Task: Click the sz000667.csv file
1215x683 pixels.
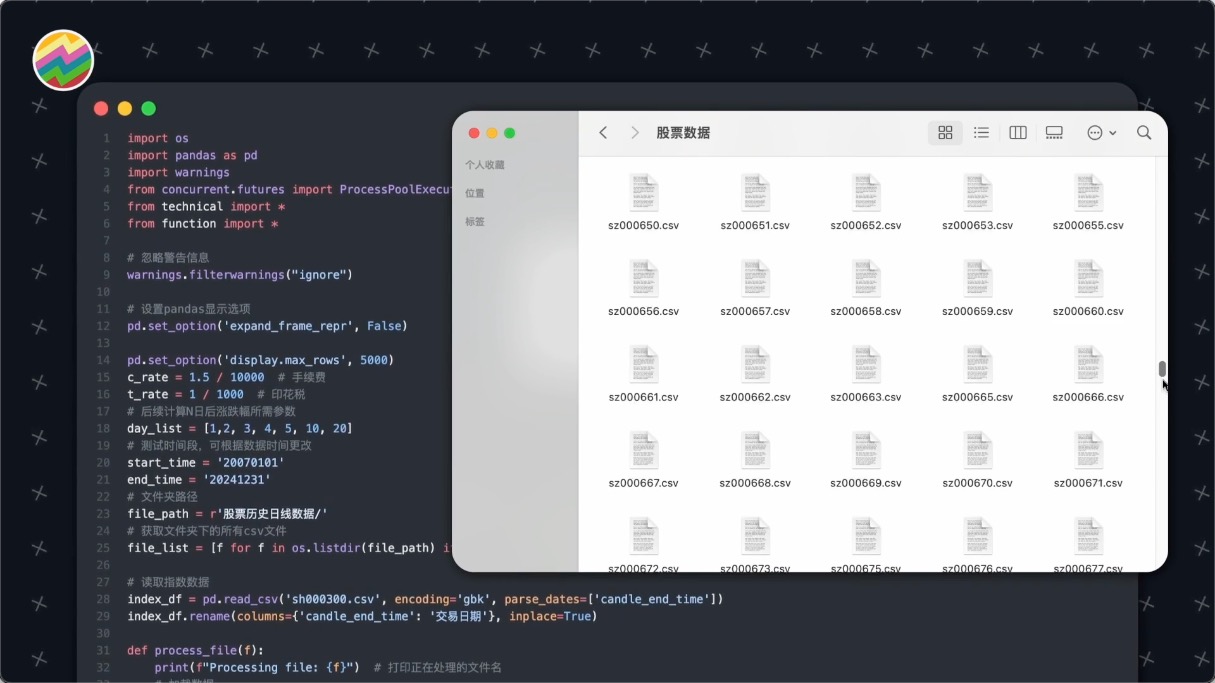Action: [x=643, y=451]
